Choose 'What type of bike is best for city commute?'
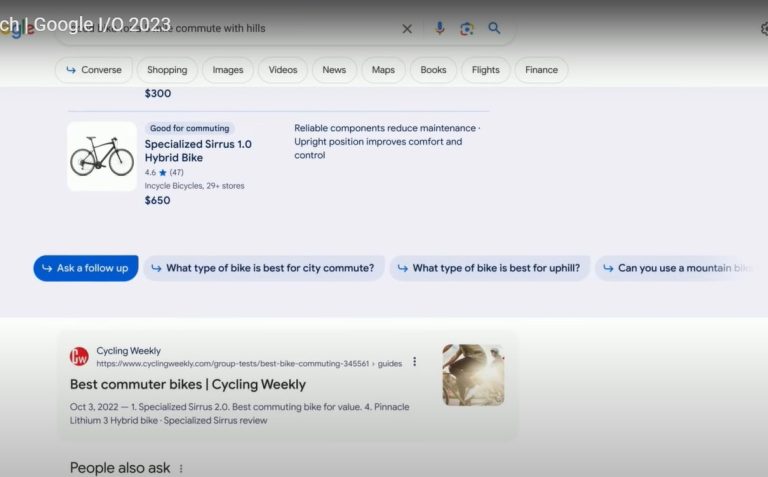 [x=263, y=268]
